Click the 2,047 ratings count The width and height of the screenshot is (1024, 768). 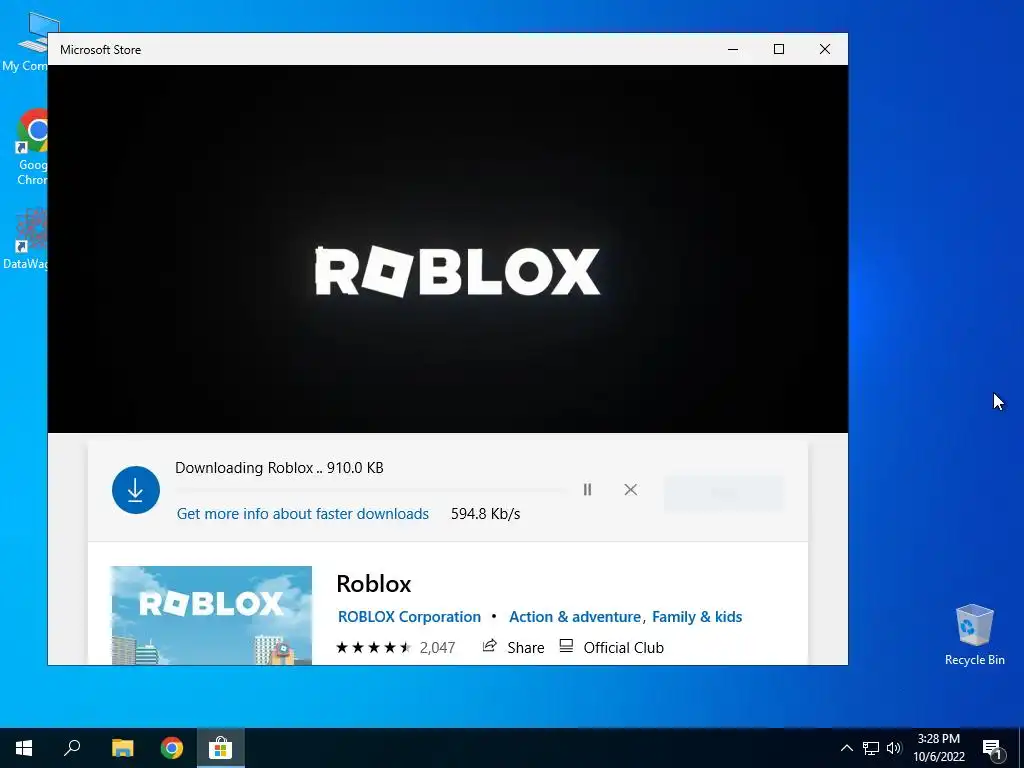click(437, 647)
